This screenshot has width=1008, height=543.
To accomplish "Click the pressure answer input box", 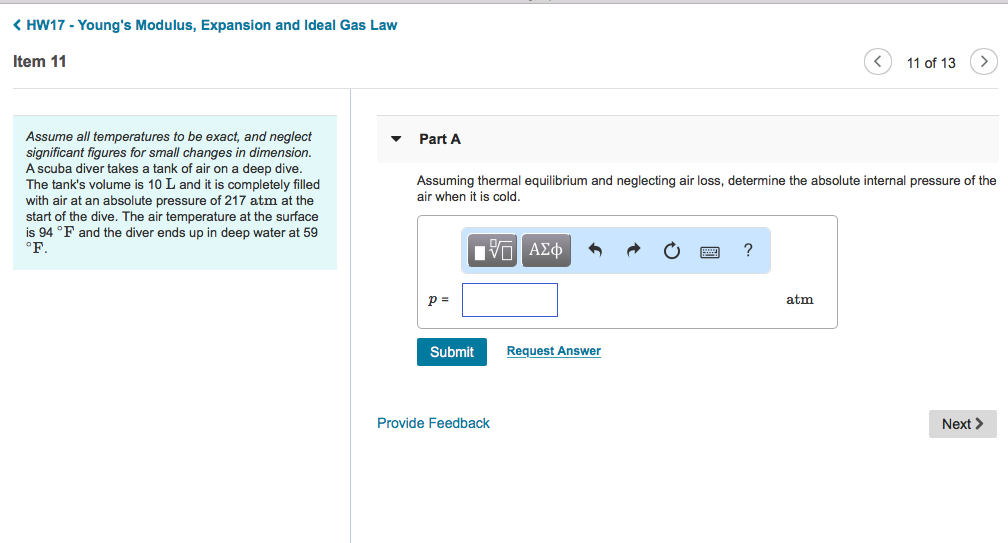I will click(509, 300).
